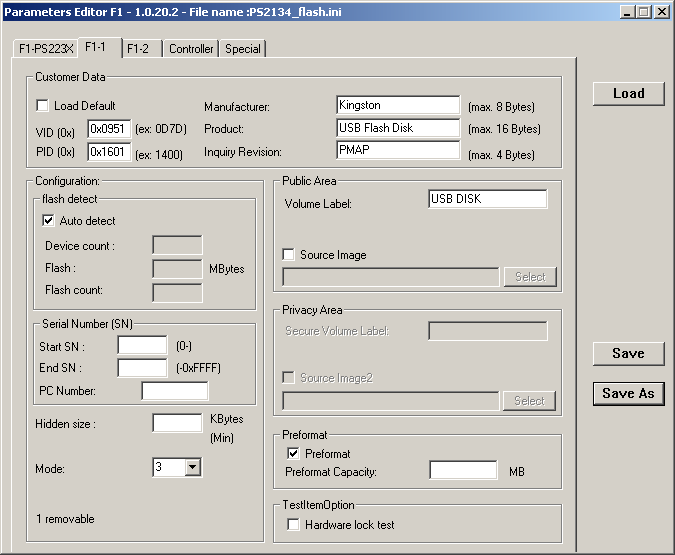
Task: Click the PID input field
Action: pos(109,152)
